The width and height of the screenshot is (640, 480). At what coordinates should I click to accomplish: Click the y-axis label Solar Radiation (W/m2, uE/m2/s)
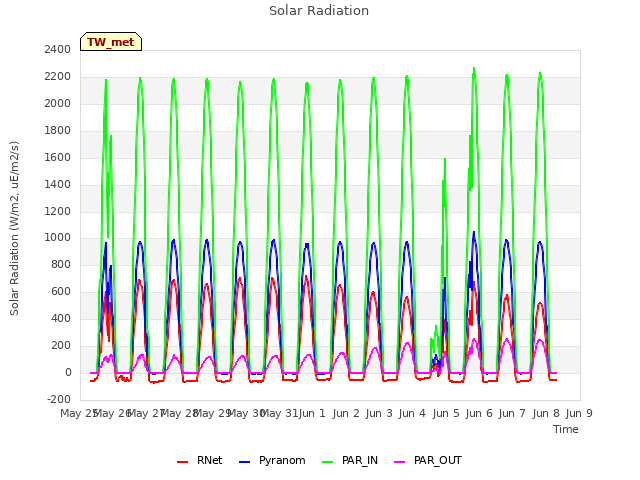14,228
